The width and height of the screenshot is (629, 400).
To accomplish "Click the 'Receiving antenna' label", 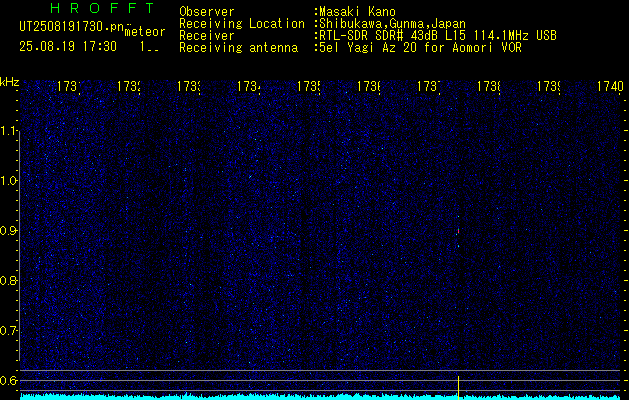I will (238, 48).
